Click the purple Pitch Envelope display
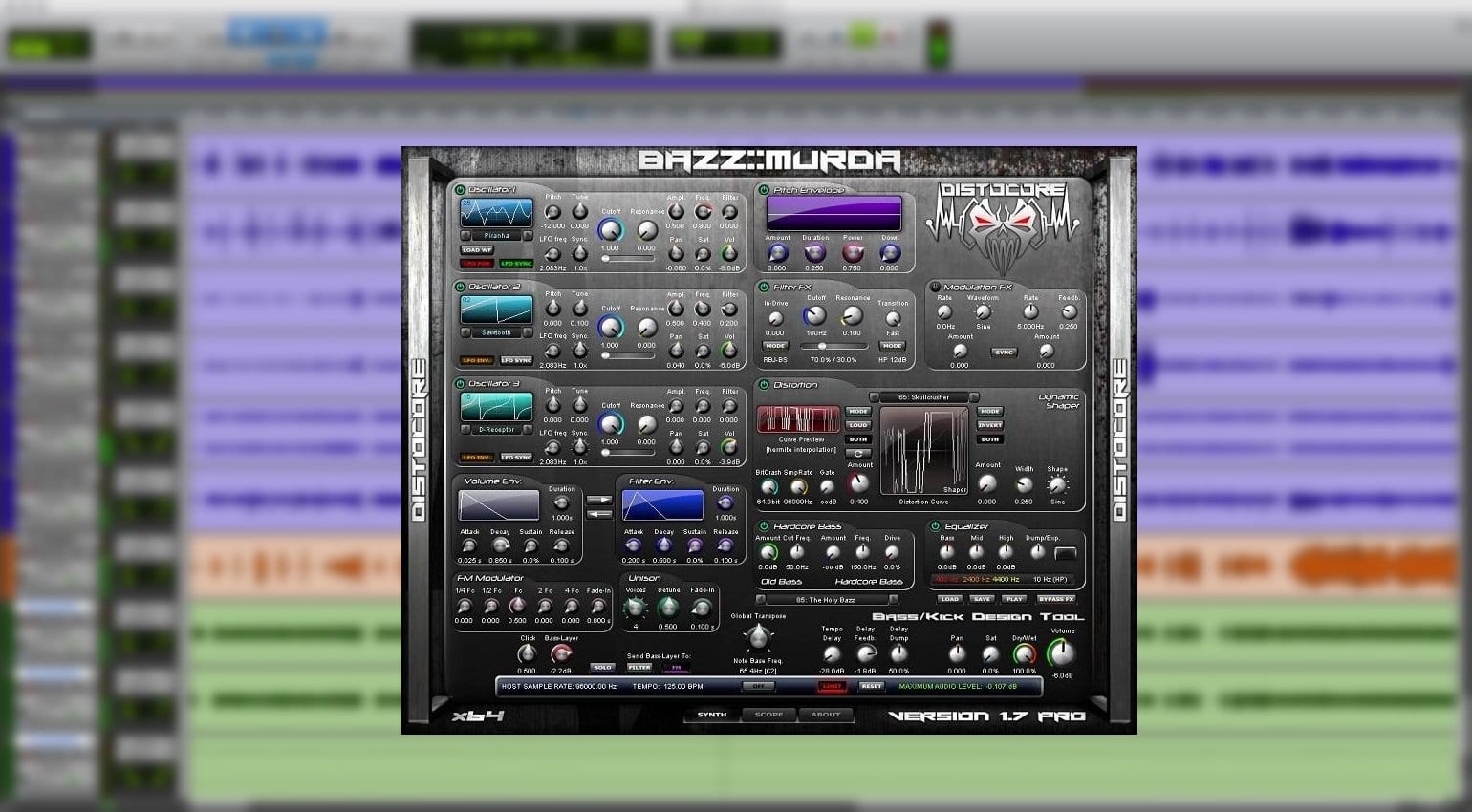The image size is (1472, 812). [x=834, y=214]
